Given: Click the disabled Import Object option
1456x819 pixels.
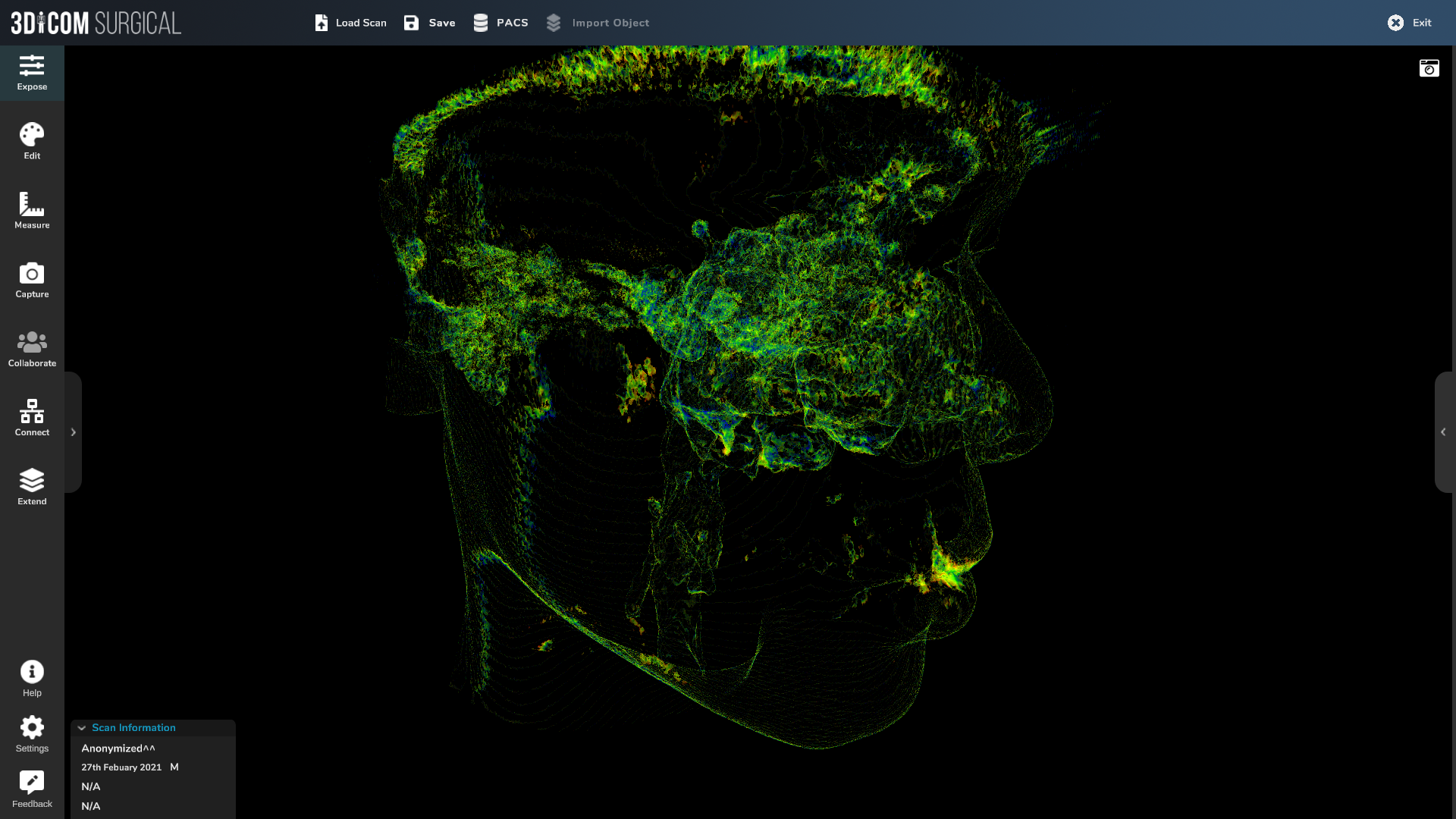Looking at the screenshot, I should [x=598, y=23].
